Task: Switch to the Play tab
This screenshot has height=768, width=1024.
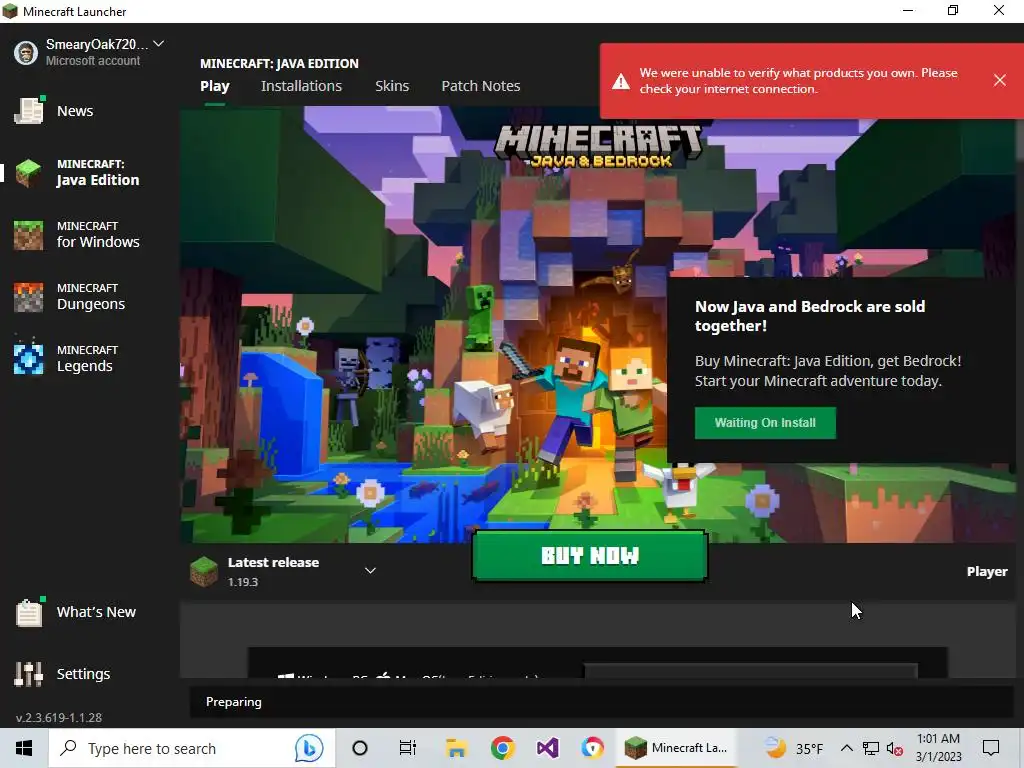Action: tap(215, 86)
